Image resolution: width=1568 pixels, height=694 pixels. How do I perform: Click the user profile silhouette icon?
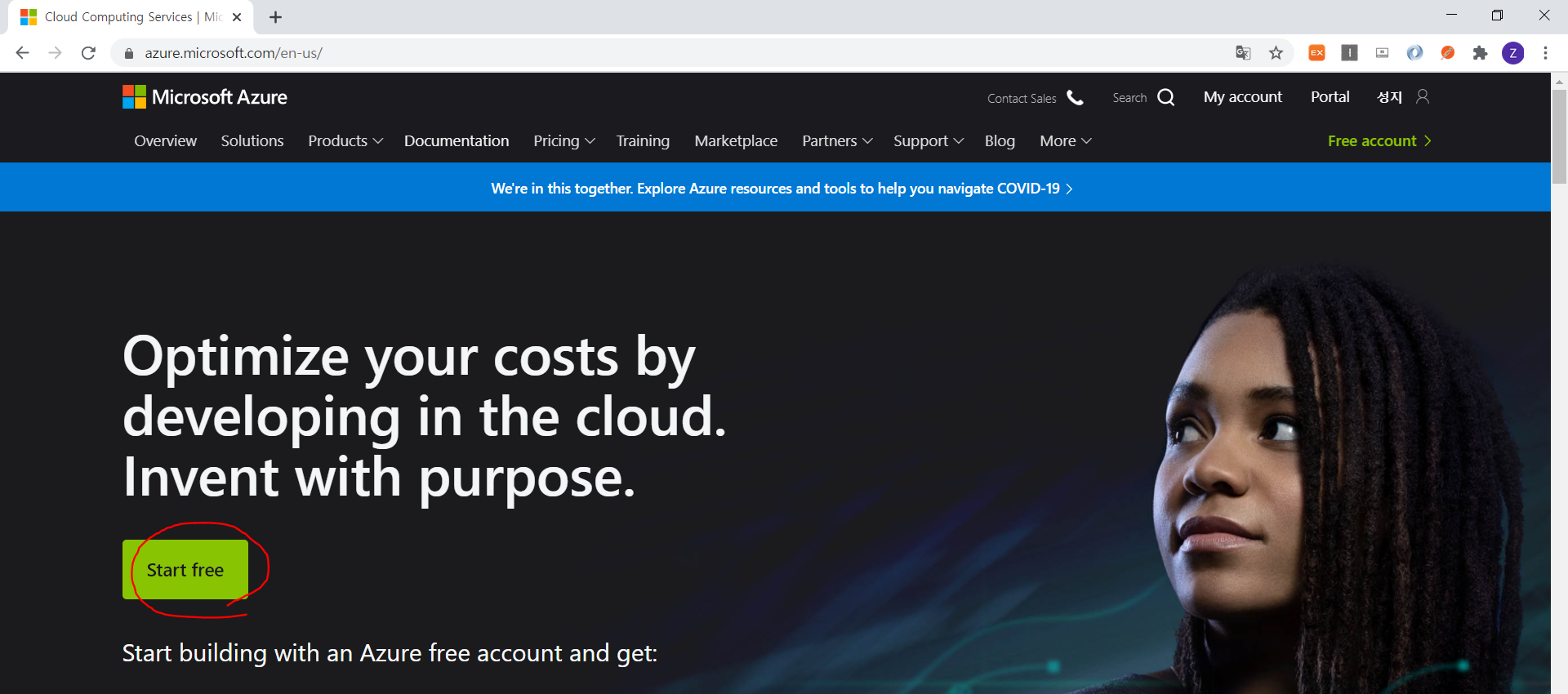(1423, 96)
